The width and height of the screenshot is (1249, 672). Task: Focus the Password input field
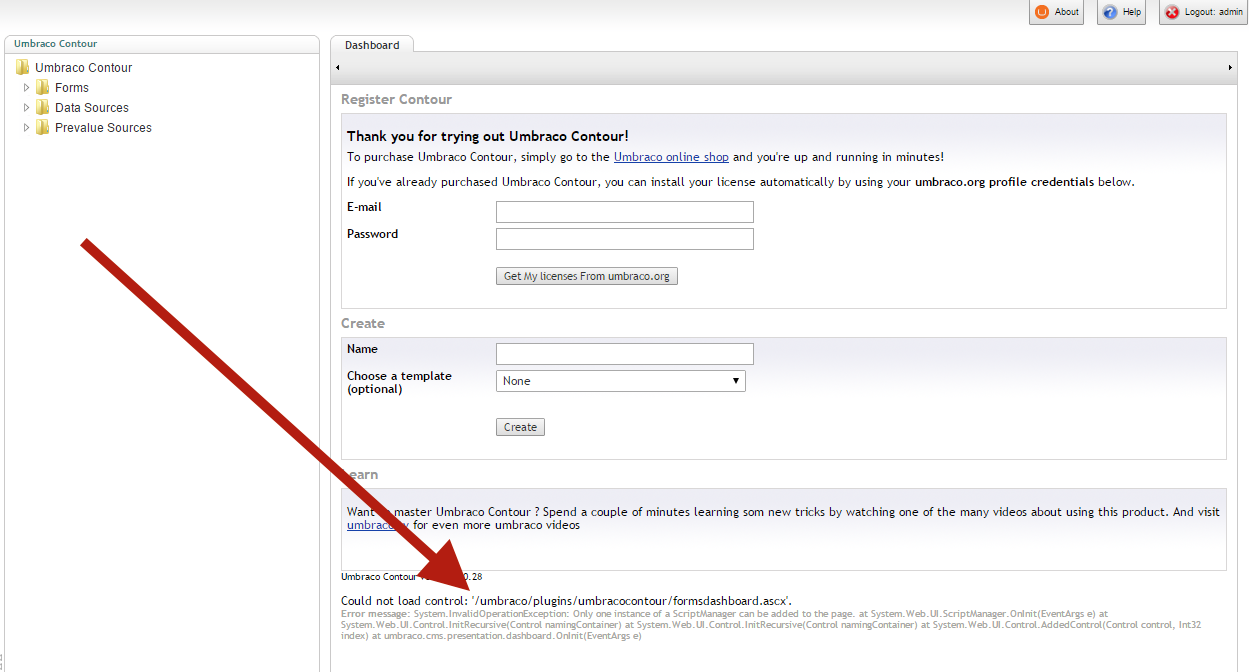tap(625, 239)
